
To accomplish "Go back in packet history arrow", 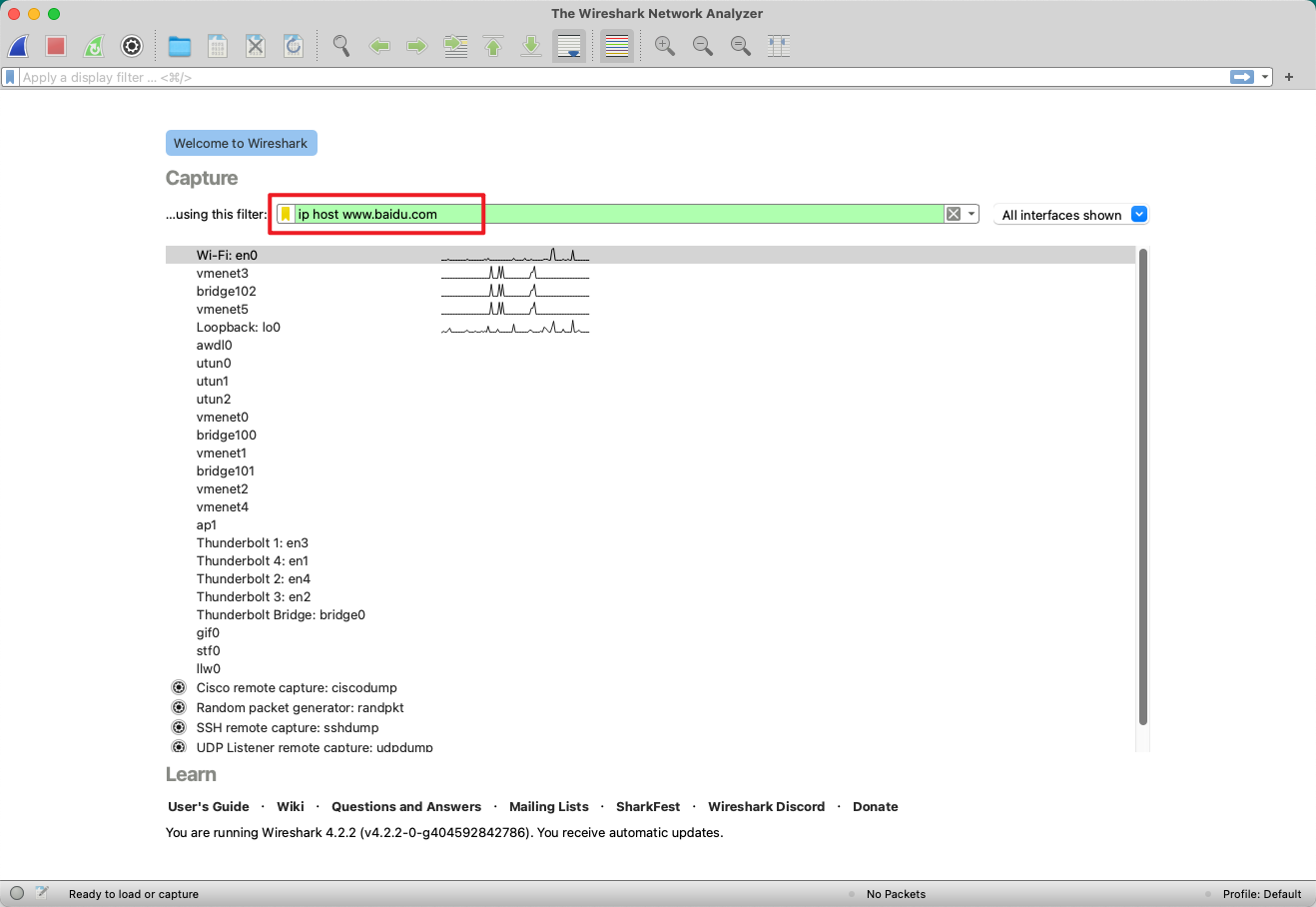I will pos(379,46).
